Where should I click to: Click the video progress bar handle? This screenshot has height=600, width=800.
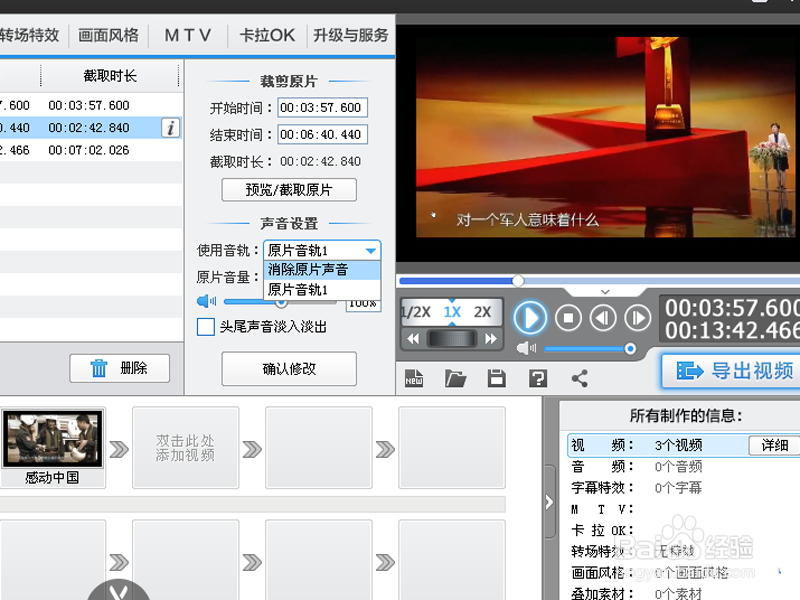click(x=518, y=281)
